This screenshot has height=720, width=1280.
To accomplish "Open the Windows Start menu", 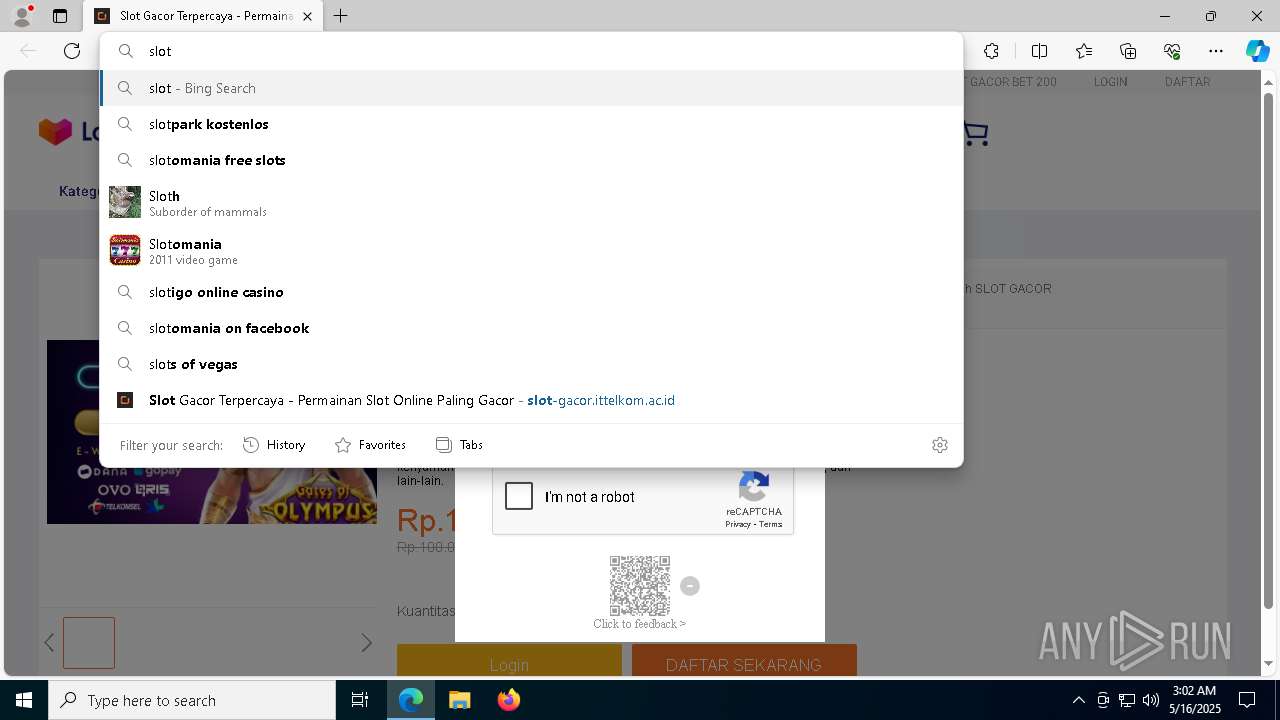I will 24,700.
